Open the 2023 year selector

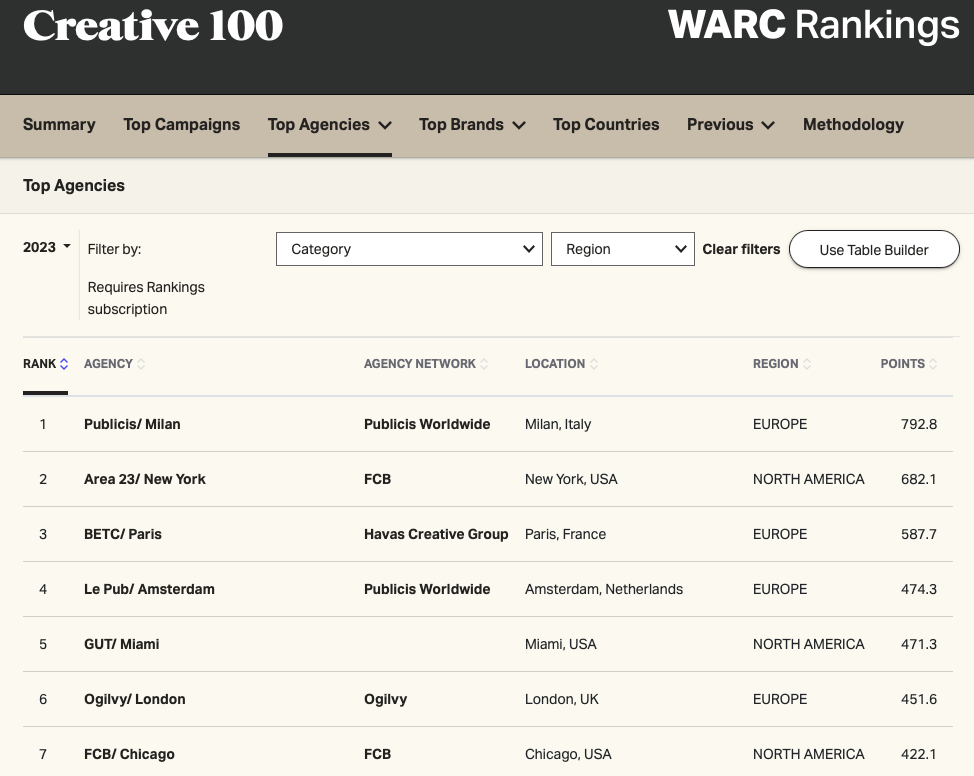point(47,247)
